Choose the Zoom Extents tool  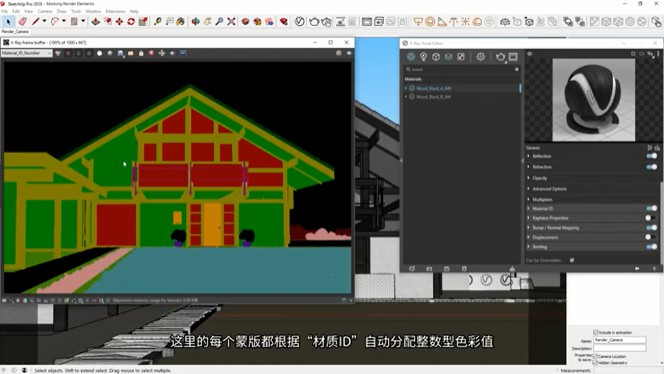coord(231,21)
